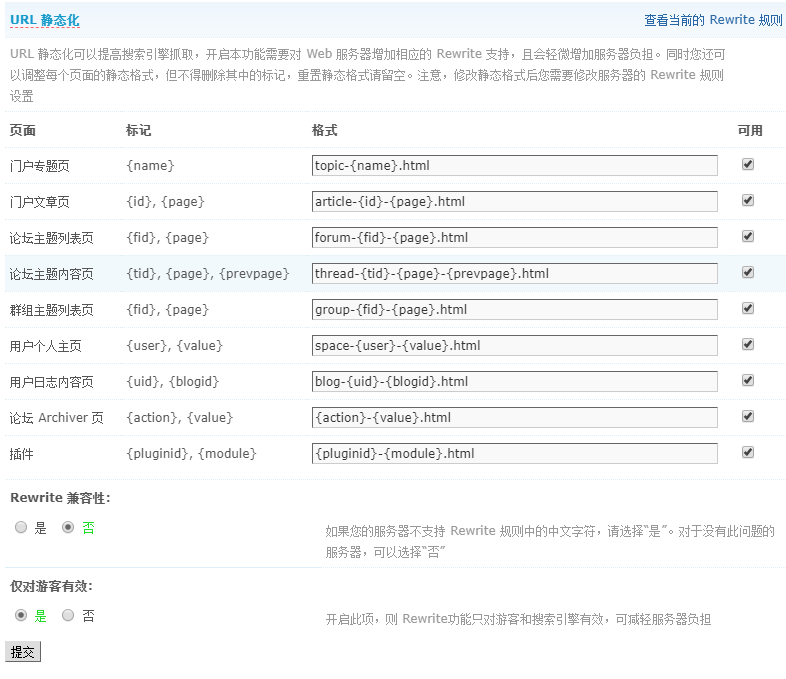Focus the article-{id}-{page}.html input
The image size is (786, 679).
514,201
